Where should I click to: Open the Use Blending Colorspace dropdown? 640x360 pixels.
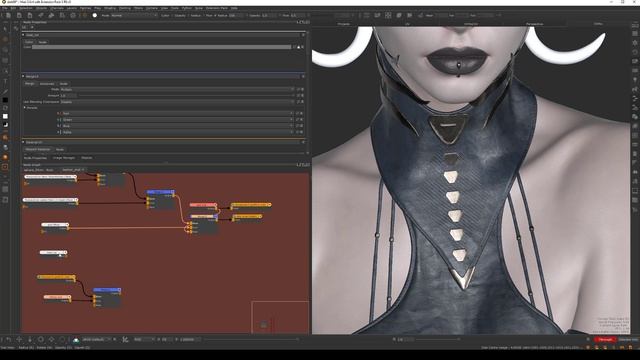click(x=177, y=102)
